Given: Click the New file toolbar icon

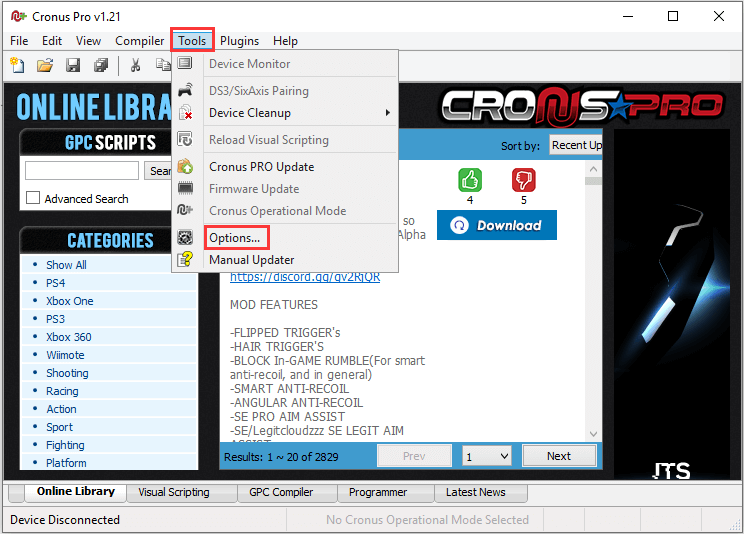Looking at the screenshot, I should [x=18, y=65].
